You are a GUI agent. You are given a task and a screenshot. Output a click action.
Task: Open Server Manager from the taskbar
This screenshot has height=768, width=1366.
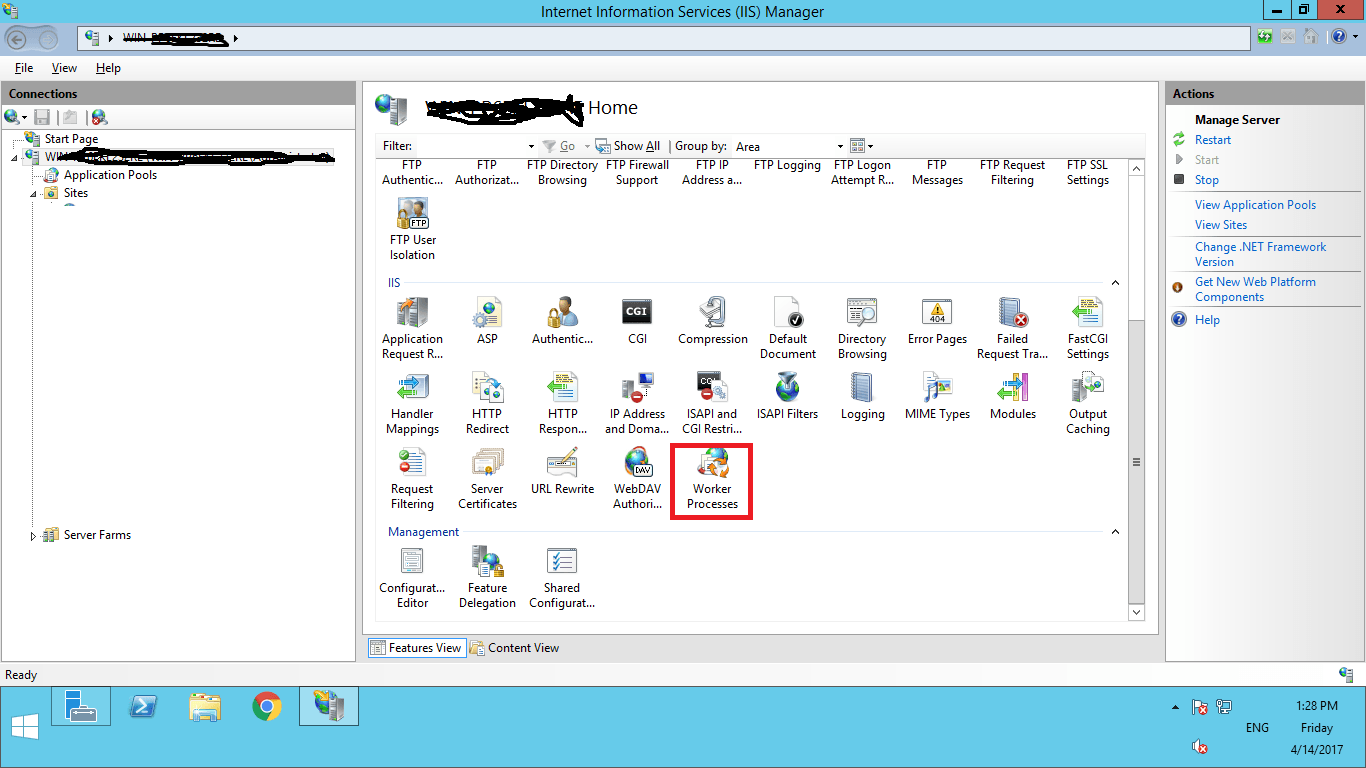(81, 706)
